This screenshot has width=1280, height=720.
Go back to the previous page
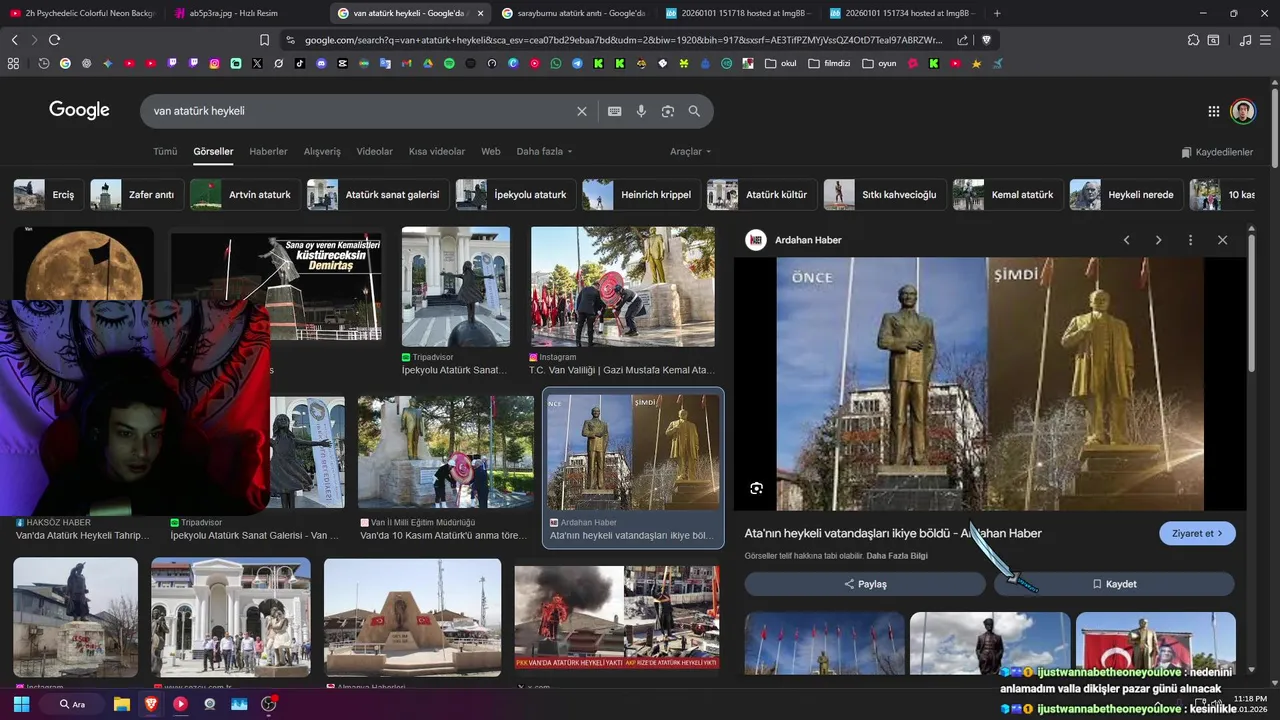point(14,40)
